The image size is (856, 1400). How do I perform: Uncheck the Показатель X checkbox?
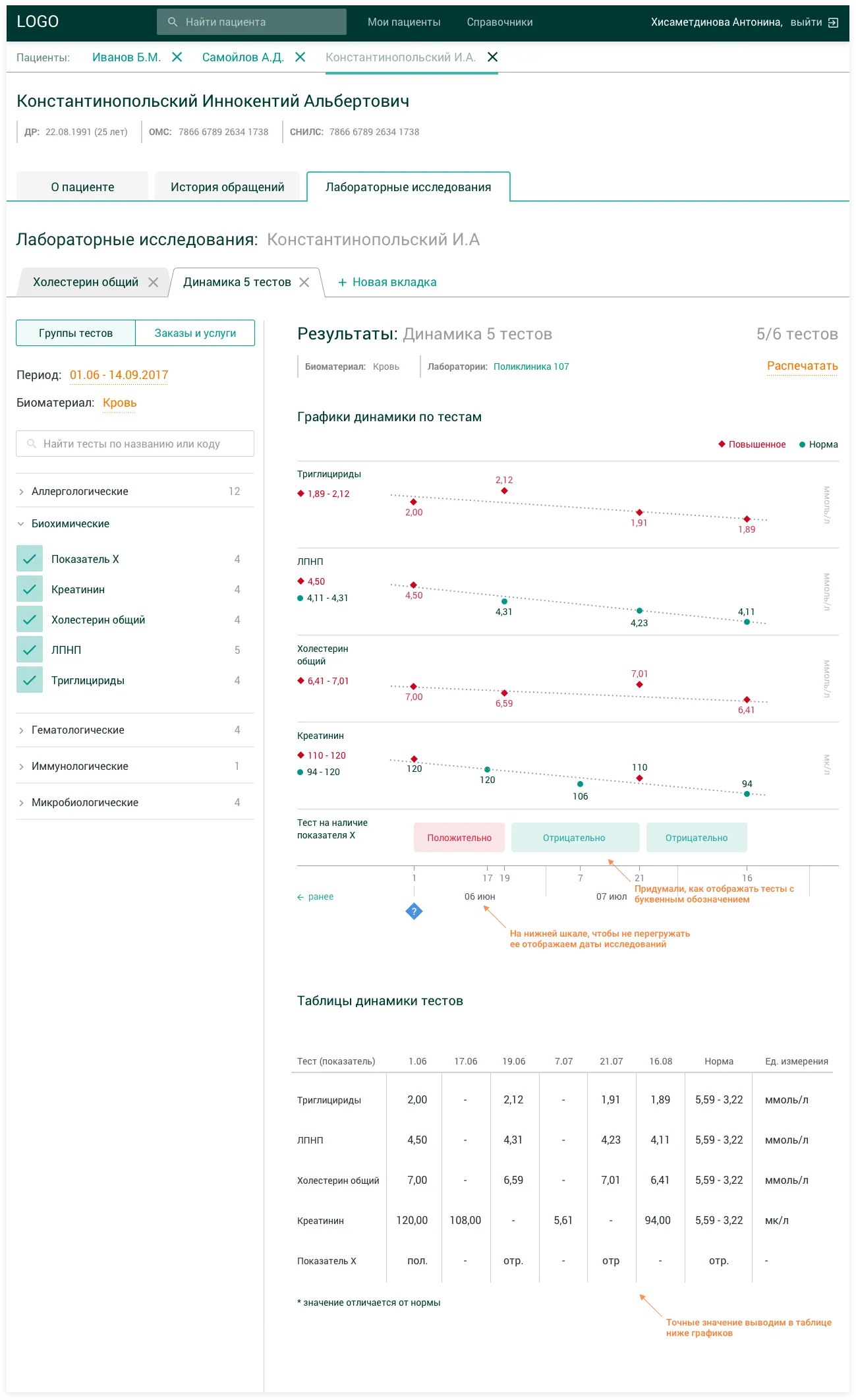tap(30, 558)
